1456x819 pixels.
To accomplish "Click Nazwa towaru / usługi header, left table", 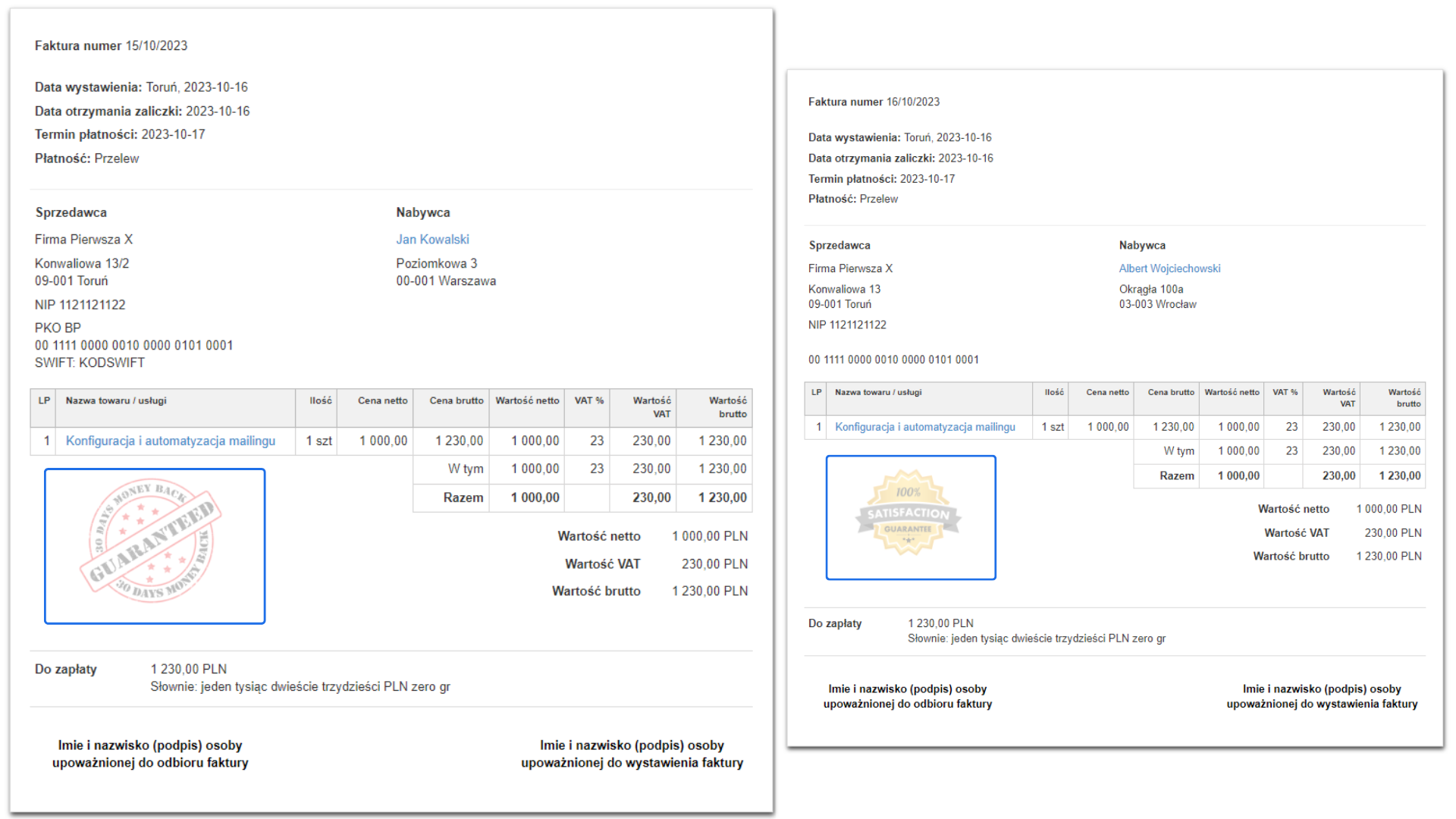I will click(116, 400).
